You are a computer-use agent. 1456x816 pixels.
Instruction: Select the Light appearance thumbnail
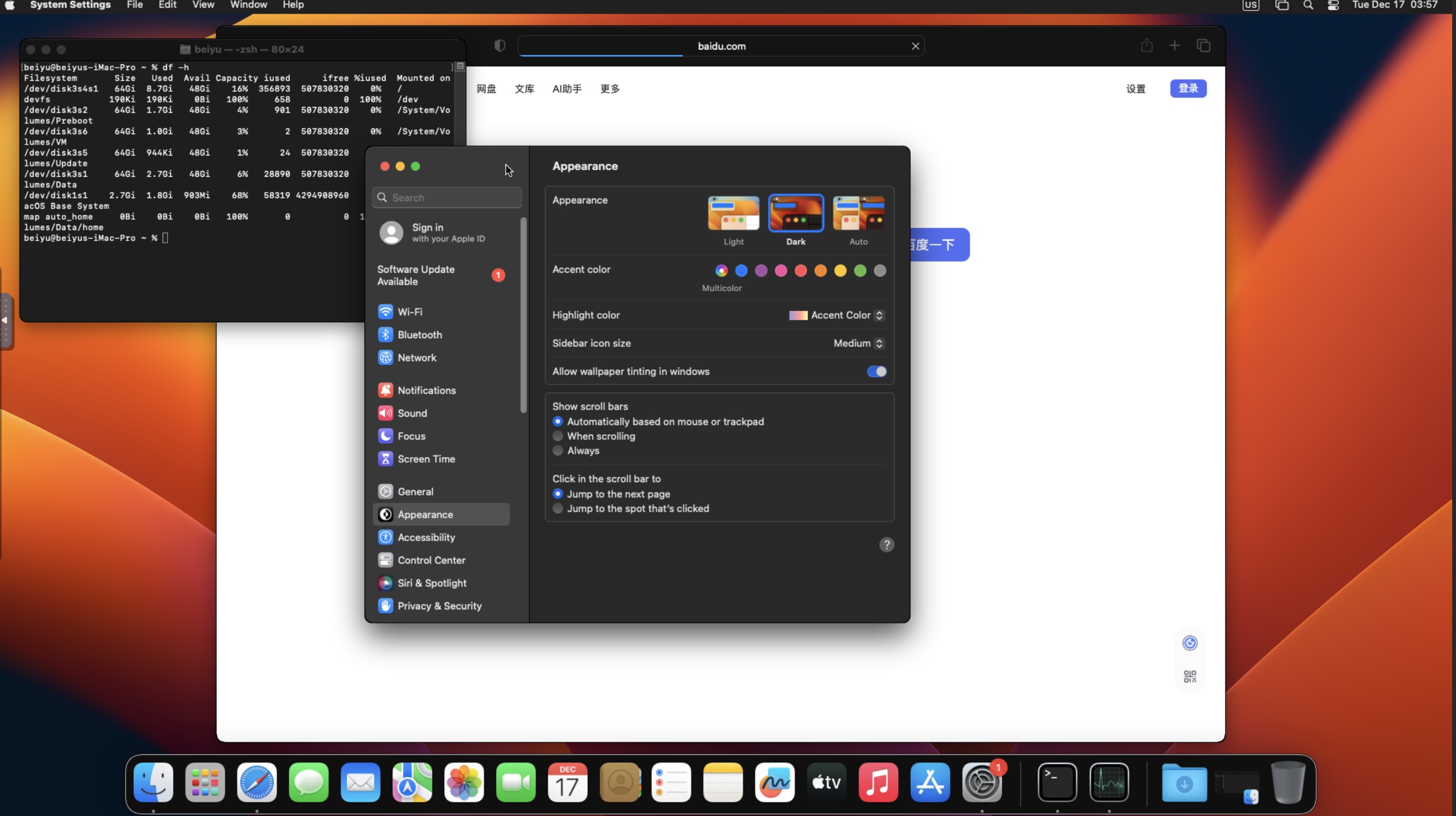point(733,214)
